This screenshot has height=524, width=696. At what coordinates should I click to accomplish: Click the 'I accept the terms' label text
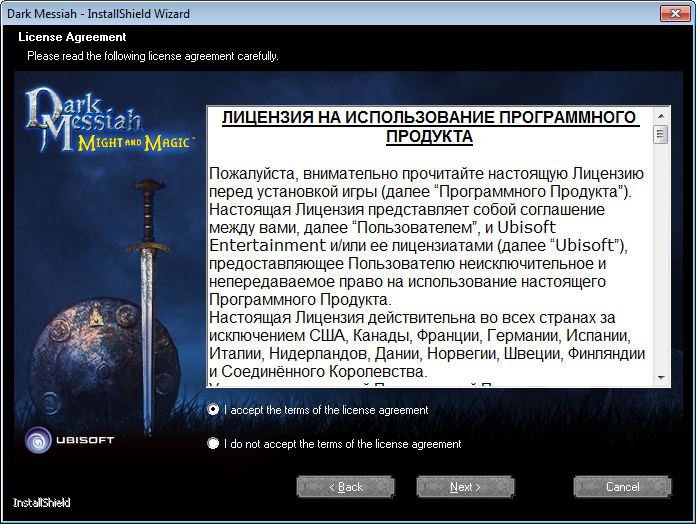click(326, 410)
